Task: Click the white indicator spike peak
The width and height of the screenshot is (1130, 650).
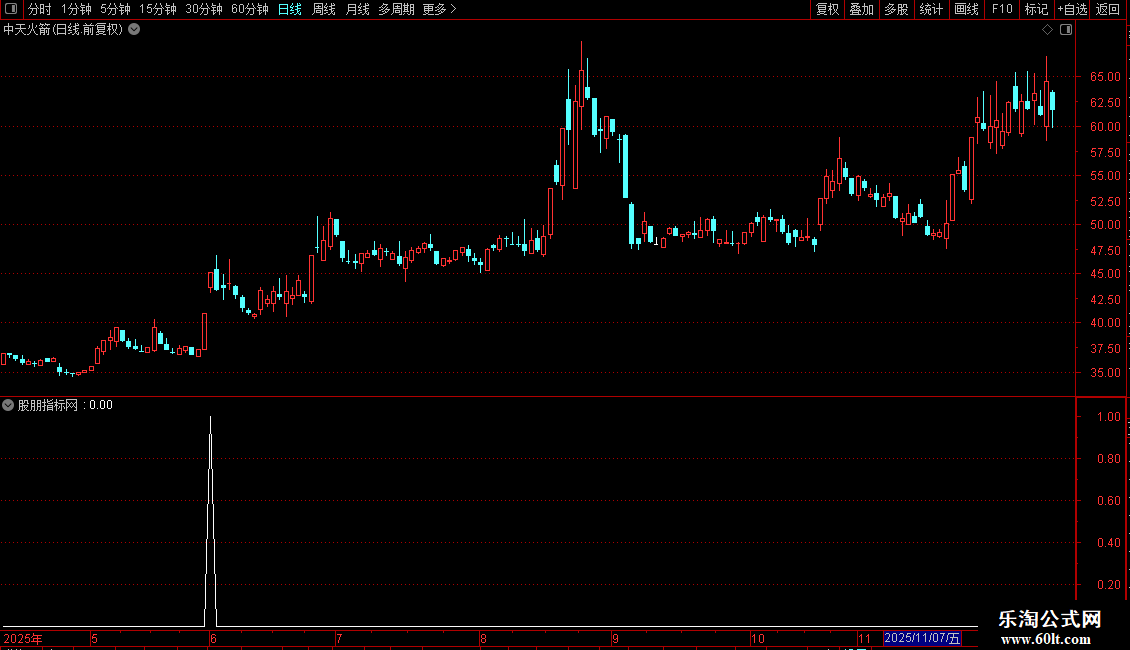Action: pos(210,418)
